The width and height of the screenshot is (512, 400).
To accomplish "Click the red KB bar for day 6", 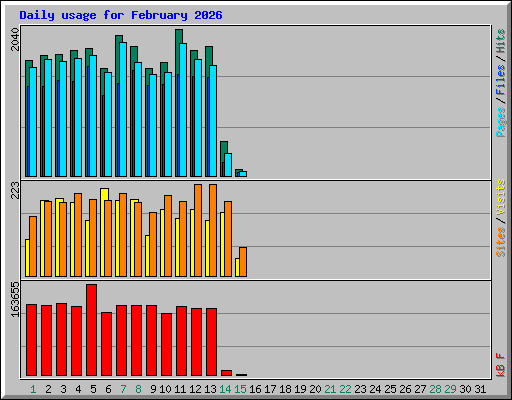I will click(107, 344).
